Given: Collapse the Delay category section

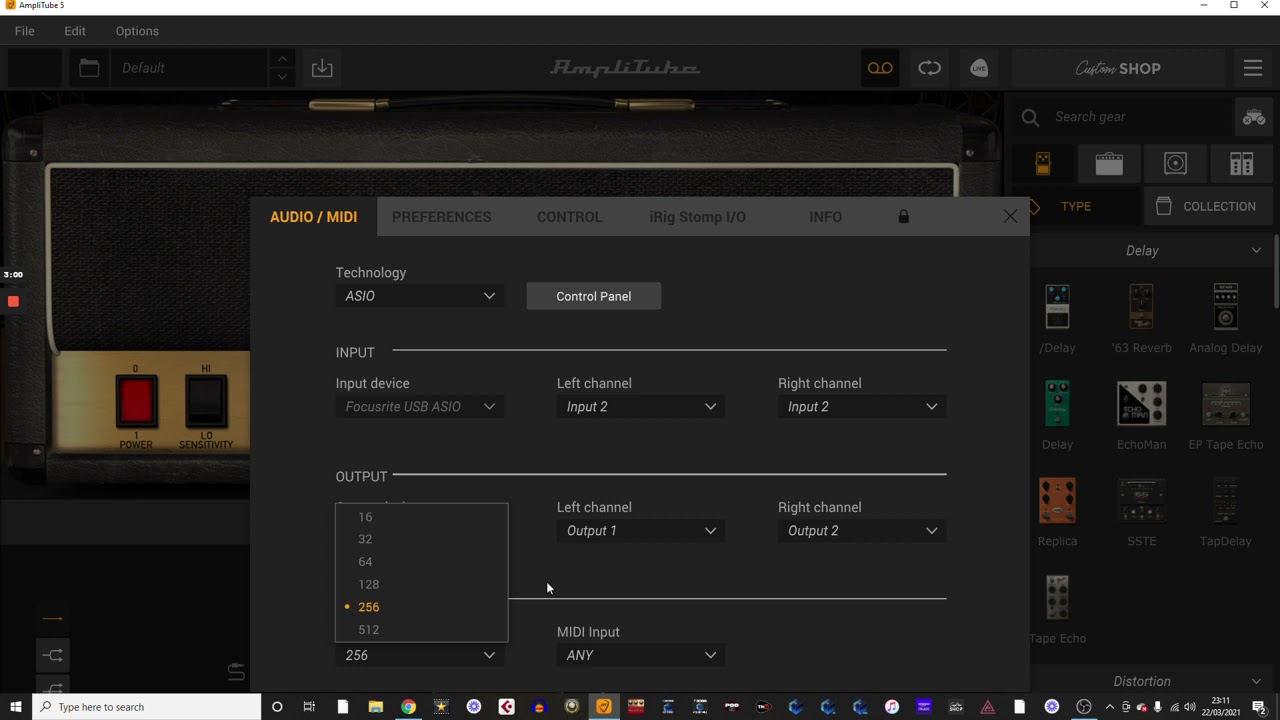Looking at the screenshot, I should click(x=1256, y=251).
